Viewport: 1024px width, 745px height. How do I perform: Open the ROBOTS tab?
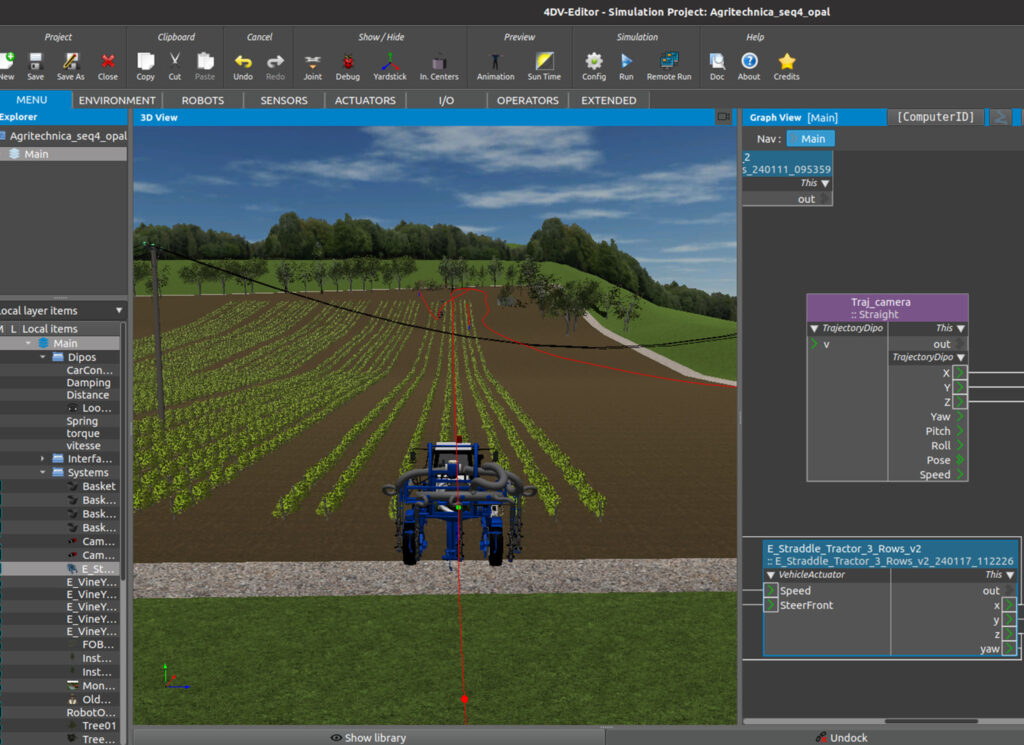pos(202,101)
